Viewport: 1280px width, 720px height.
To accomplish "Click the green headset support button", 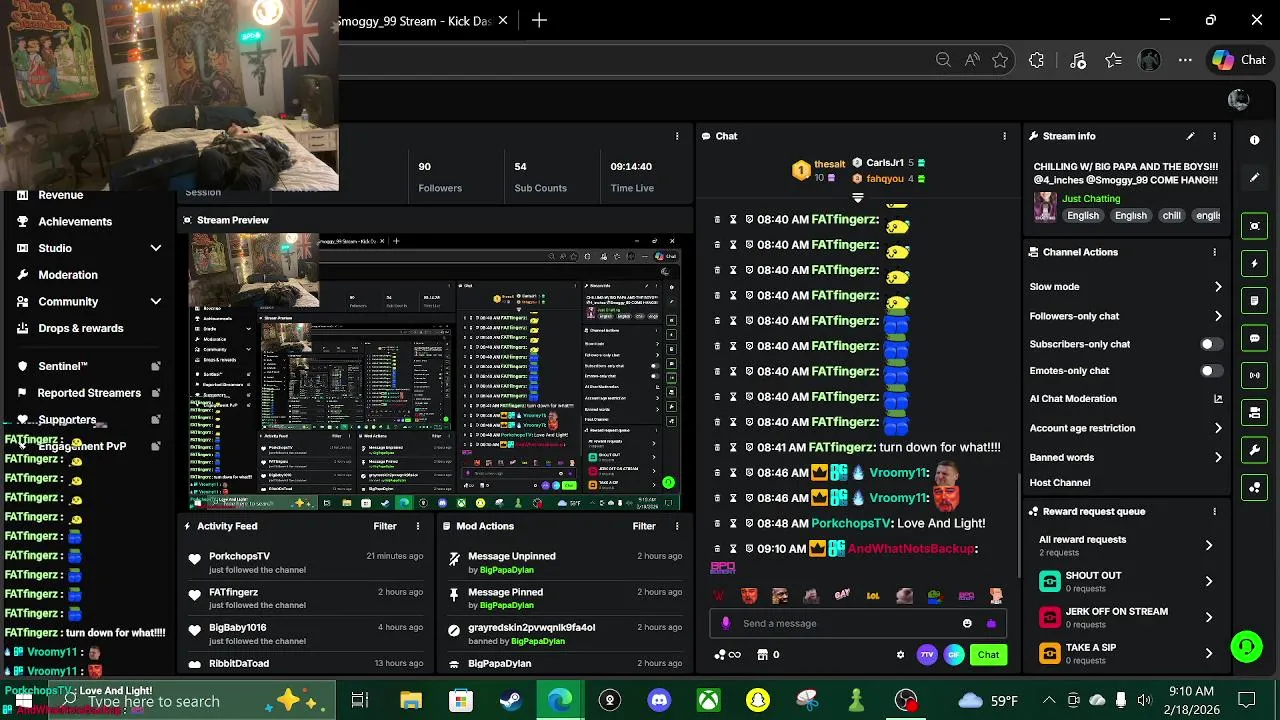I will [x=1246, y=647].
